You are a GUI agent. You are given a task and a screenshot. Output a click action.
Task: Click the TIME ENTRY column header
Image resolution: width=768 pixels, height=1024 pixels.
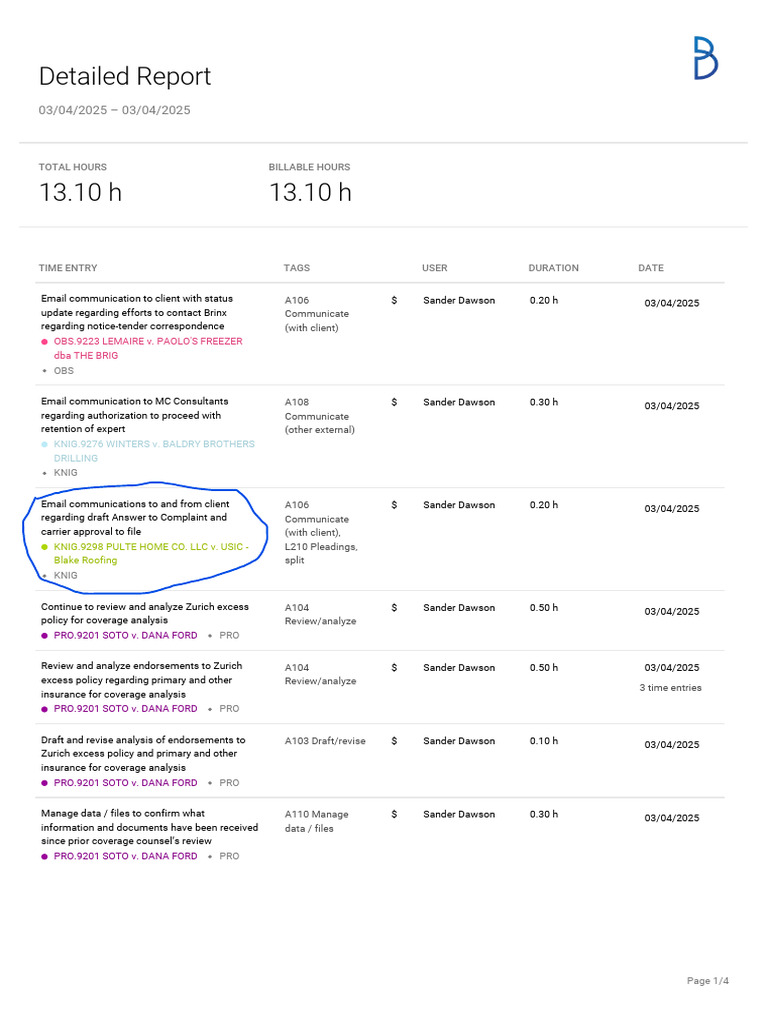click(68, 268)
